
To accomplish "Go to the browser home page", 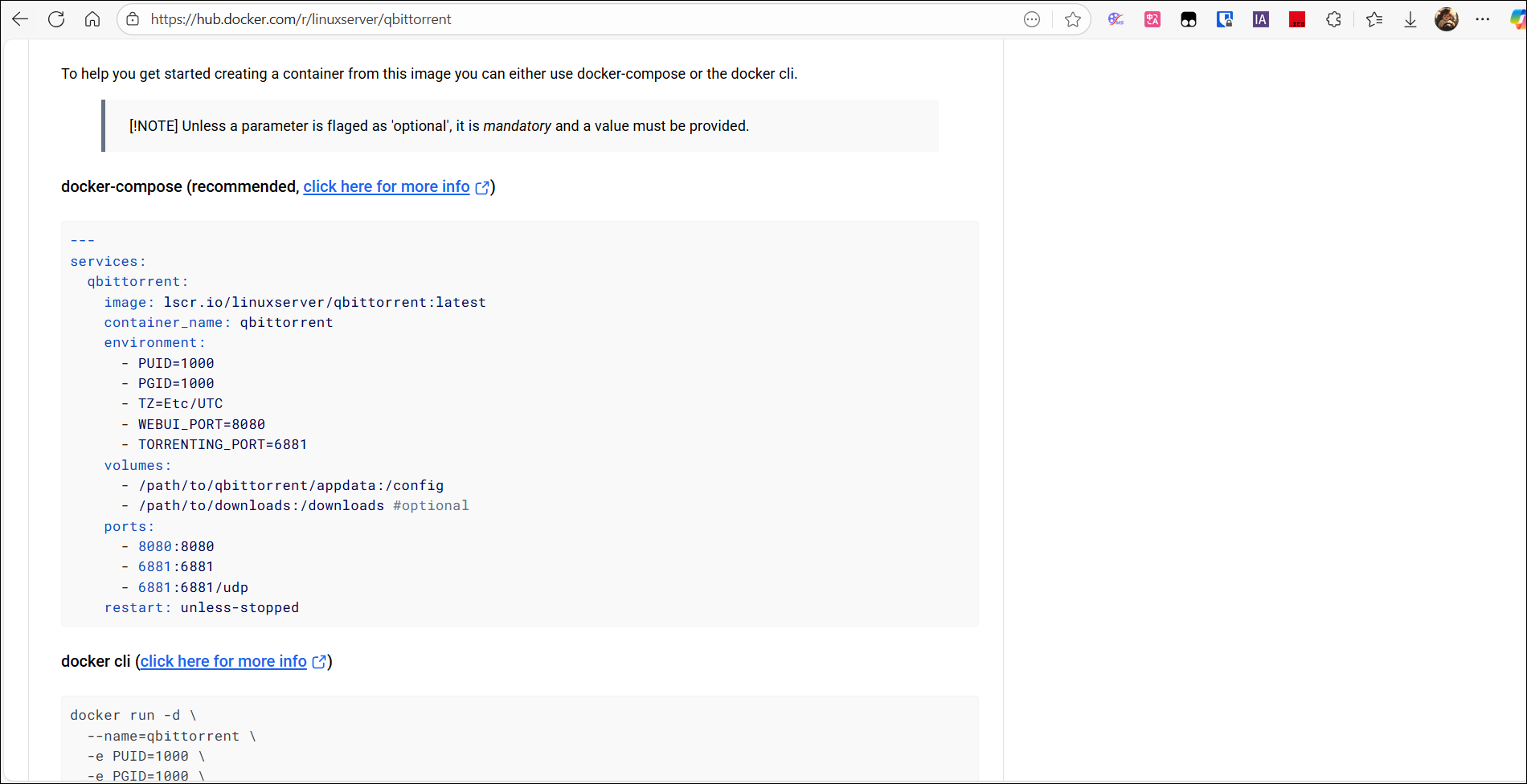I will point(92,19).
